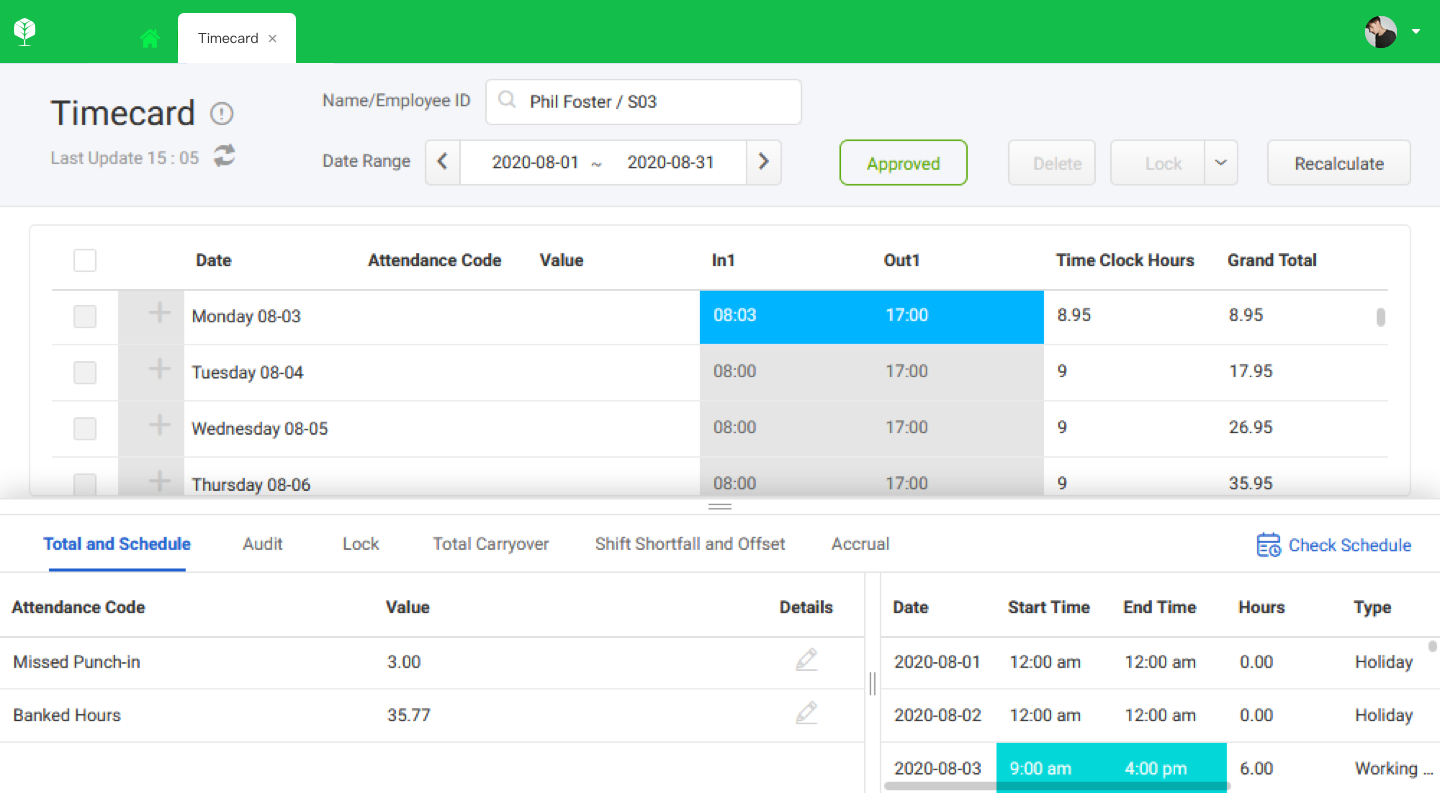
Task: Select the 4:00 pm end time cell
Action: point(1169,768)
